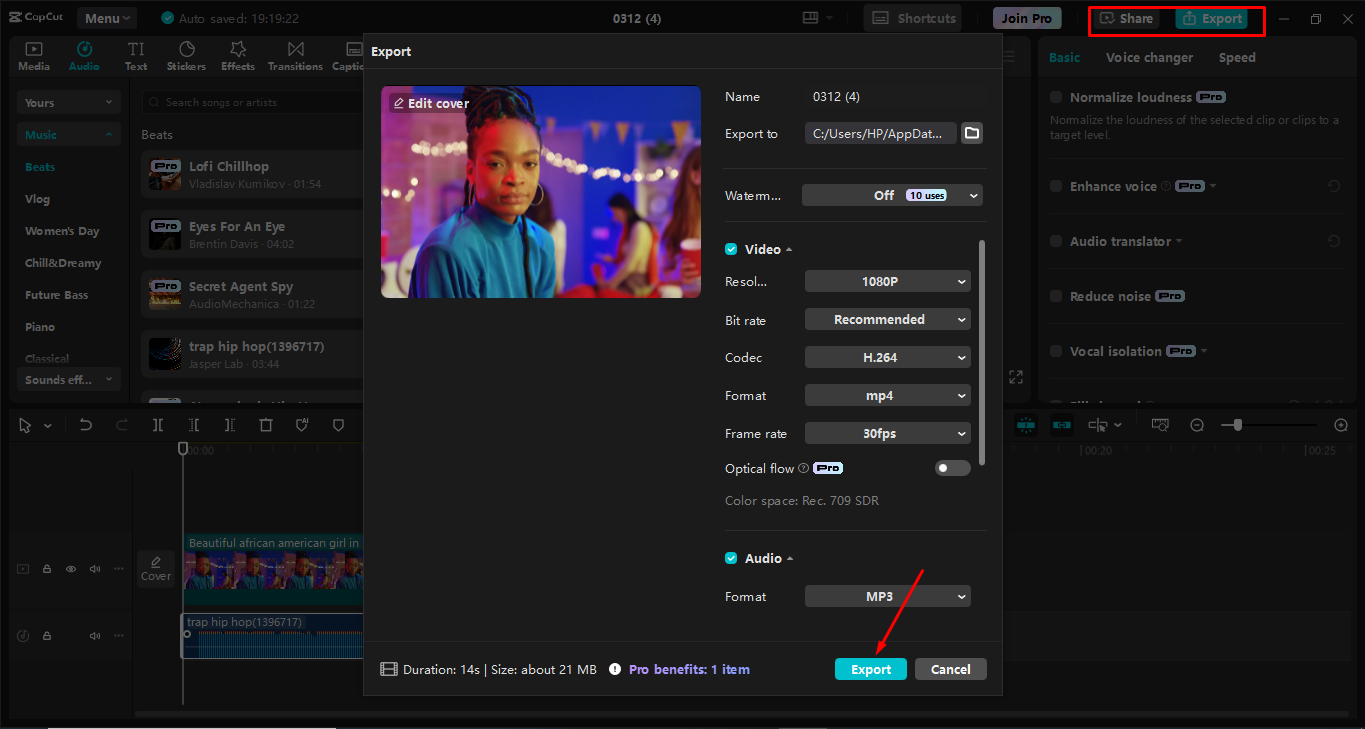This screenshot has height=729, width=1365.
Task: Select the trap hip hop track thumbnail
Action: click(x=164, y=352)
